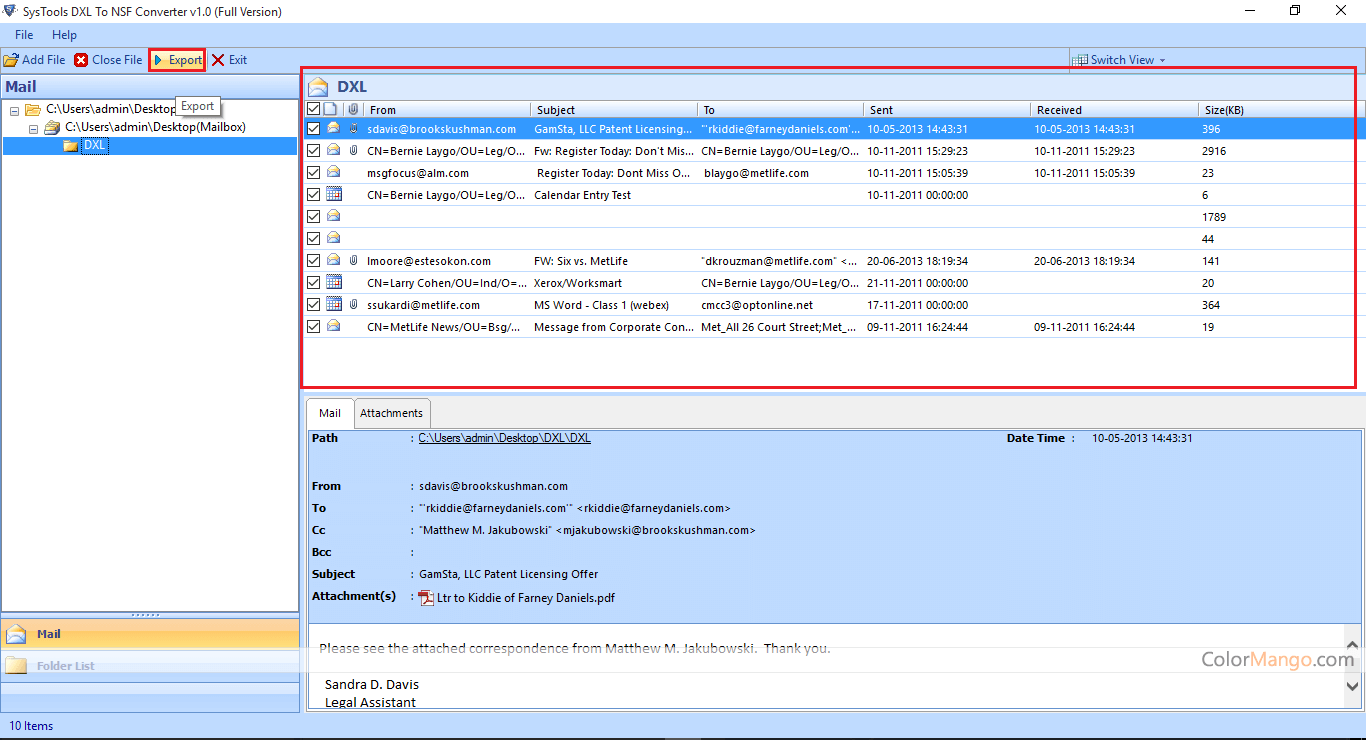Viewport: 1366px width, 740px height.
Task: Switch to the Attachments tab
Action: point(392,413)
